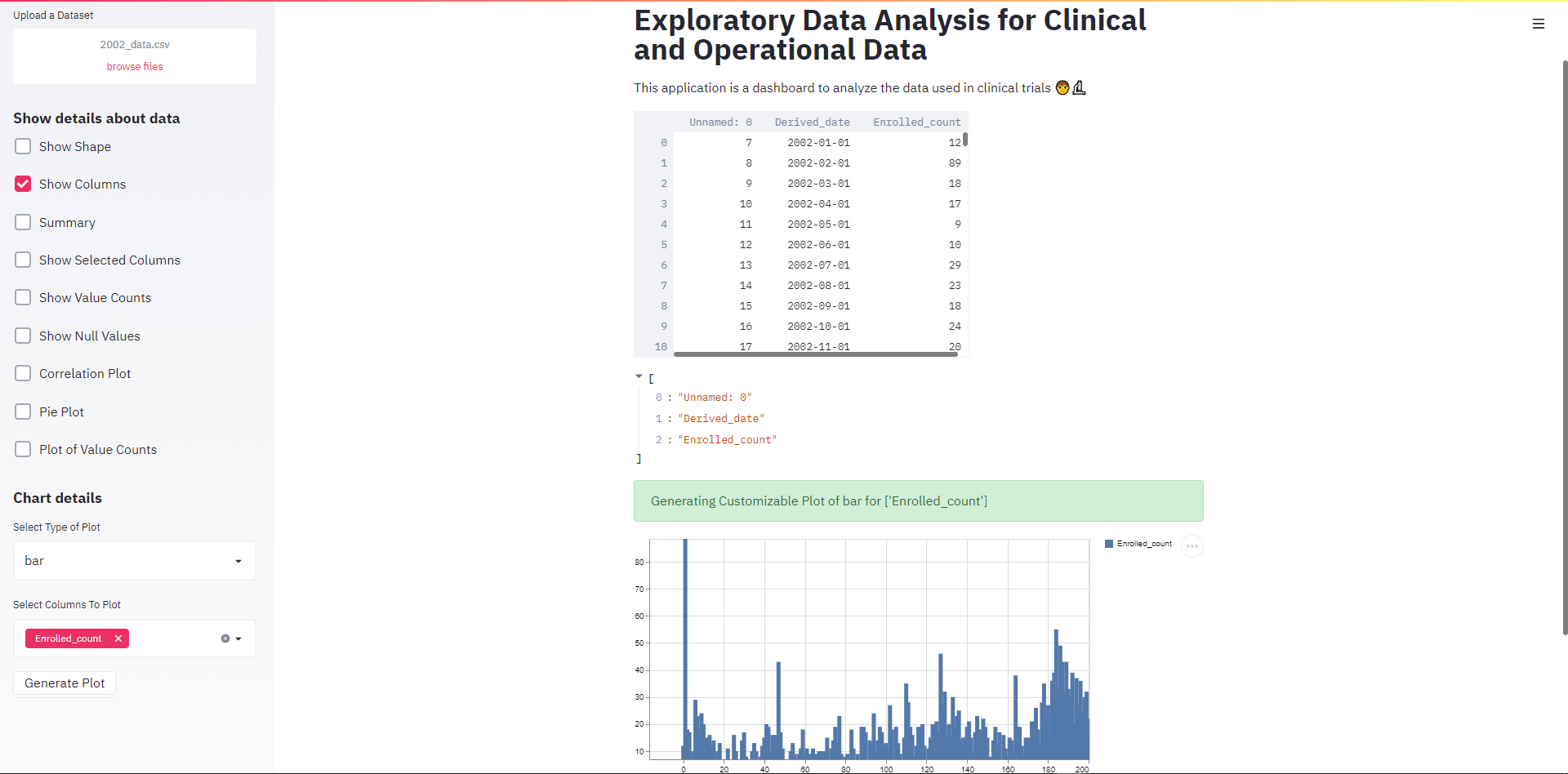Screen dimensions: 1568x774
Task: Toggle the Pie Plot checkbox
Action: coord(23,411)
